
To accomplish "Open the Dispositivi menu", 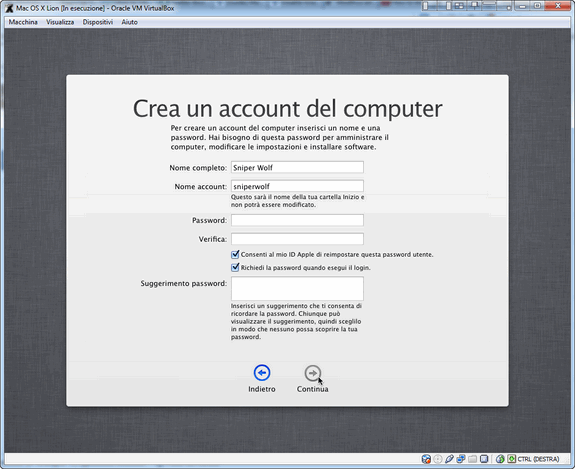I will click(98, 22).
